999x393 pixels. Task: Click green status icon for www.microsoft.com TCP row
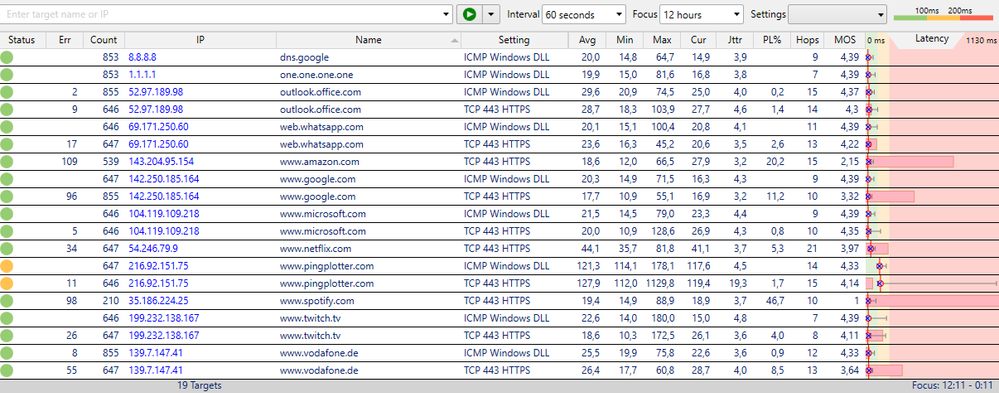pos(7,231)
